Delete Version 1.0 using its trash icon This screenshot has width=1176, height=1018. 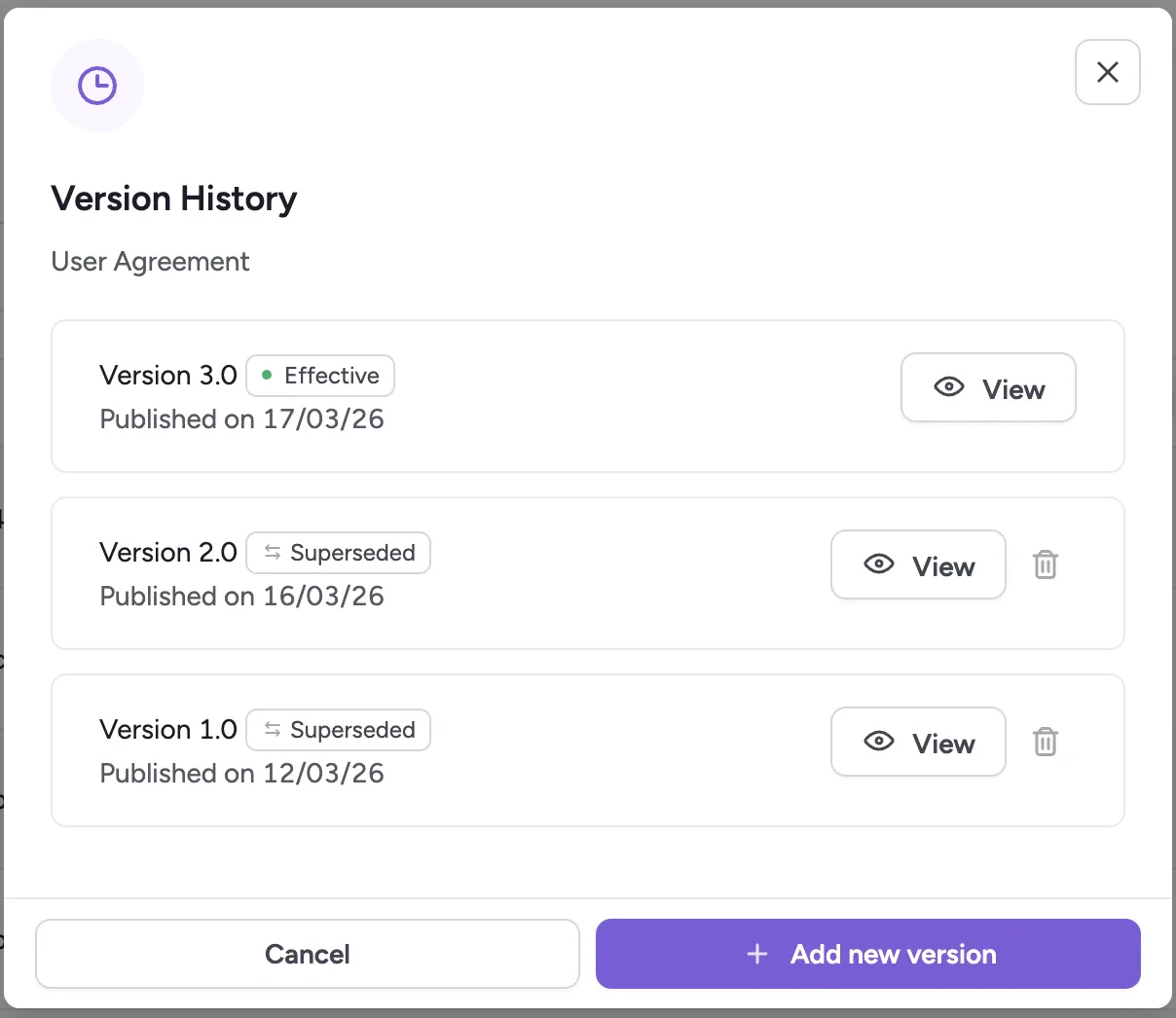[x=1046, y=742]
